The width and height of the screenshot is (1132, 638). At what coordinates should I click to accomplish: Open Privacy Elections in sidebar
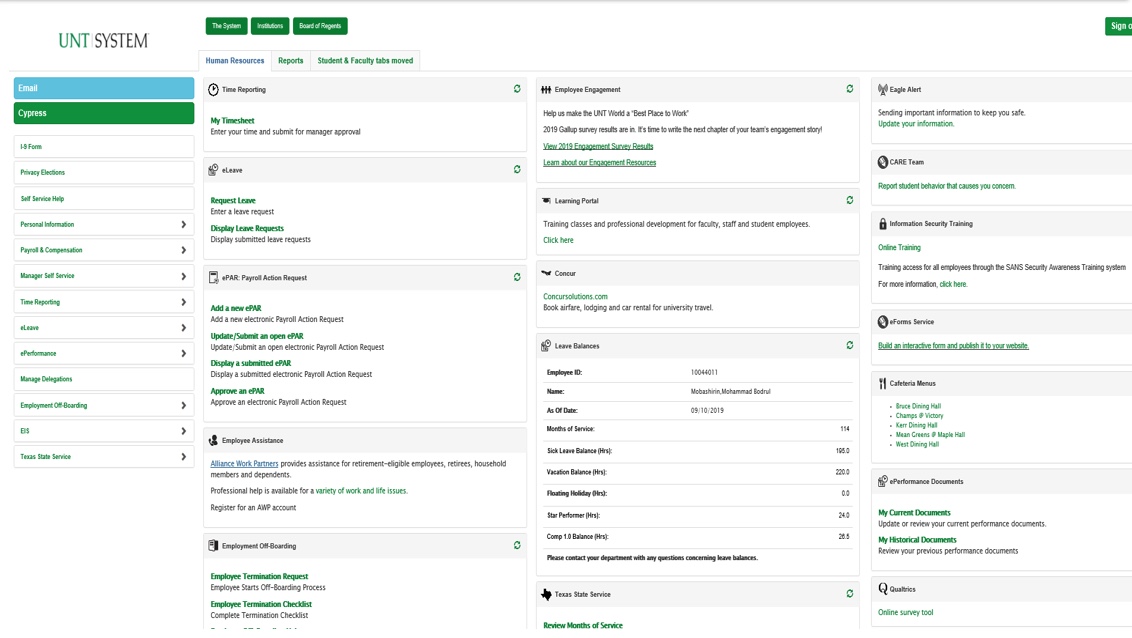(x=104, y=172)
